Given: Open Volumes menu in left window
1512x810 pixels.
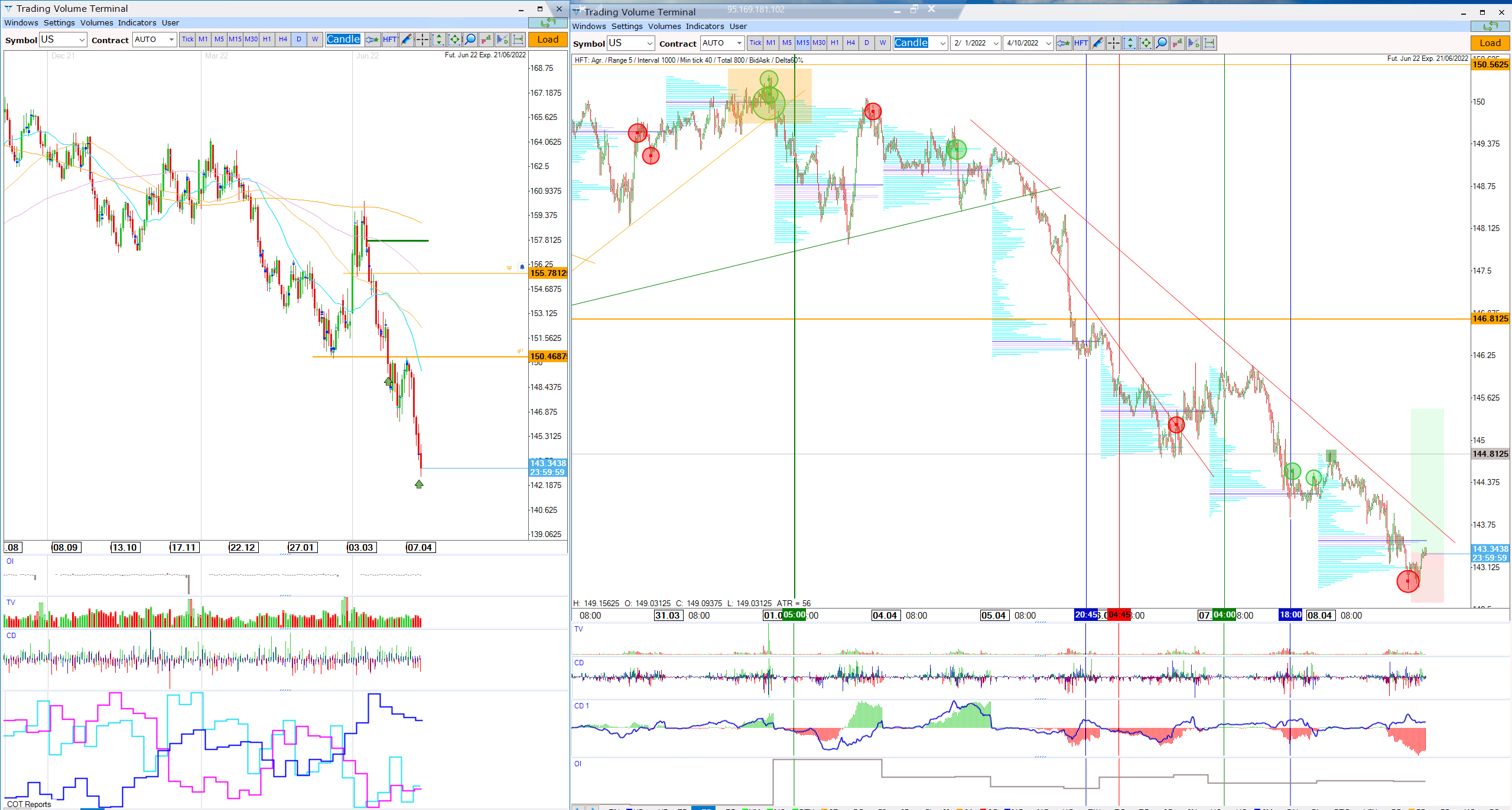Looking at the screenshot, I should 97,23.
